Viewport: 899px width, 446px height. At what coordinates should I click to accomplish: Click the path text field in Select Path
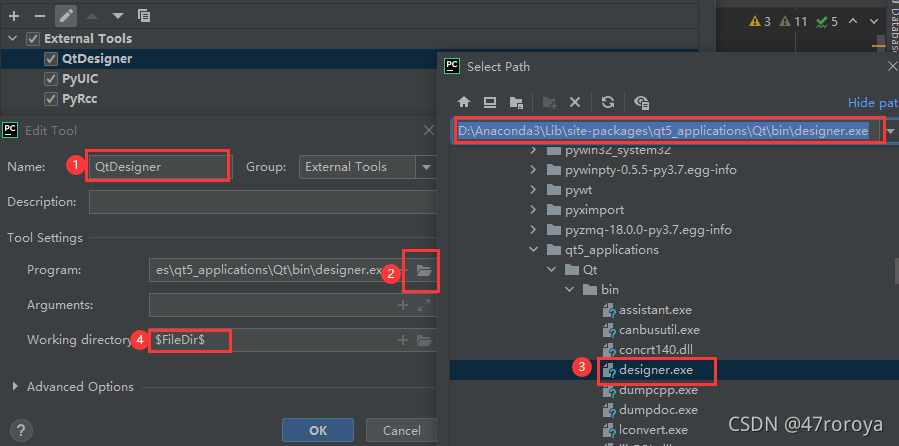coord(669,131)
